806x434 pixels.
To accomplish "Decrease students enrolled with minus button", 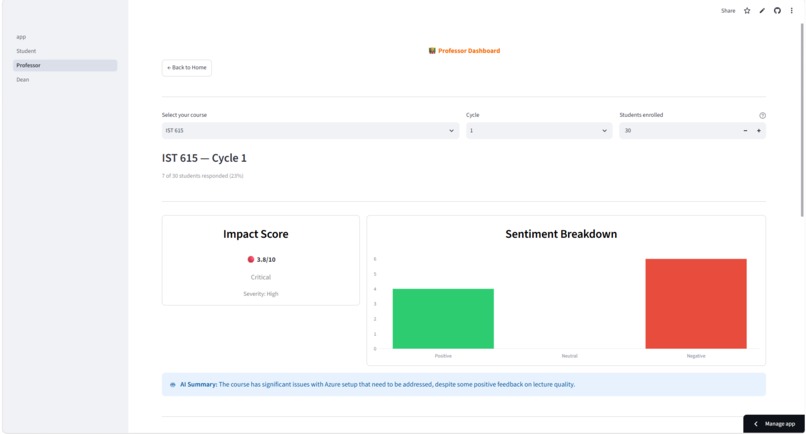I will pyautogui.click(x=745, y=131).
